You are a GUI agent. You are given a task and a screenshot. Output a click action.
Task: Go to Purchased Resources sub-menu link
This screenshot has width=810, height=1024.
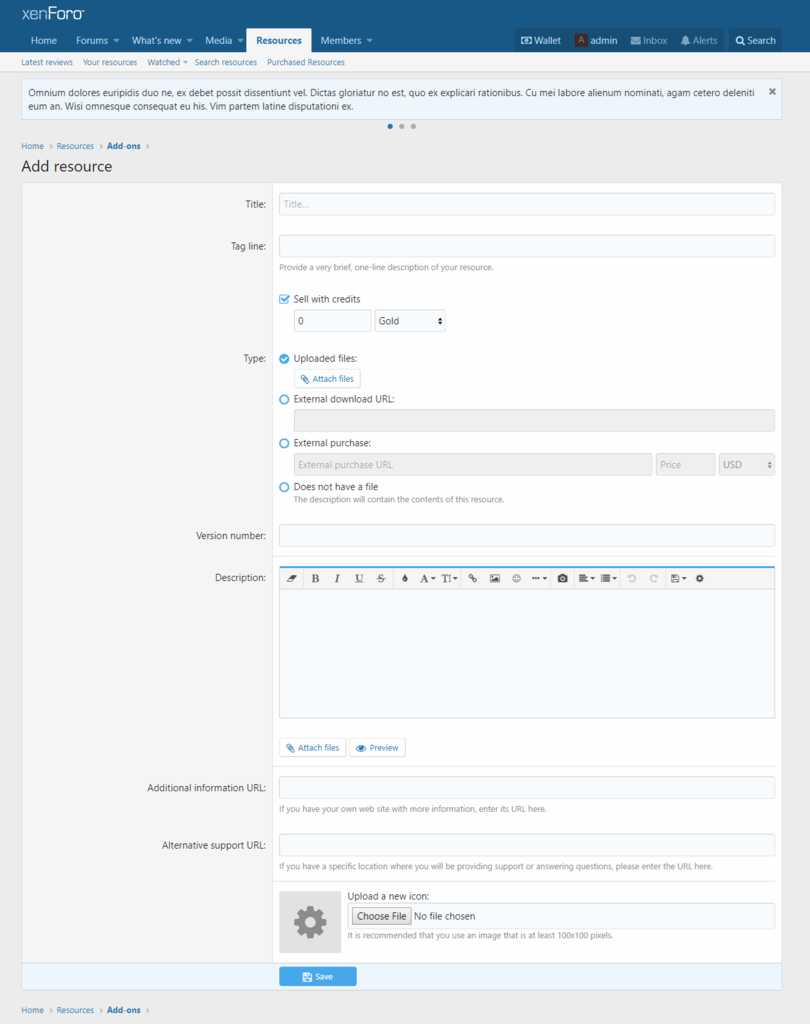pyautogui.click(x=306, y=62)
